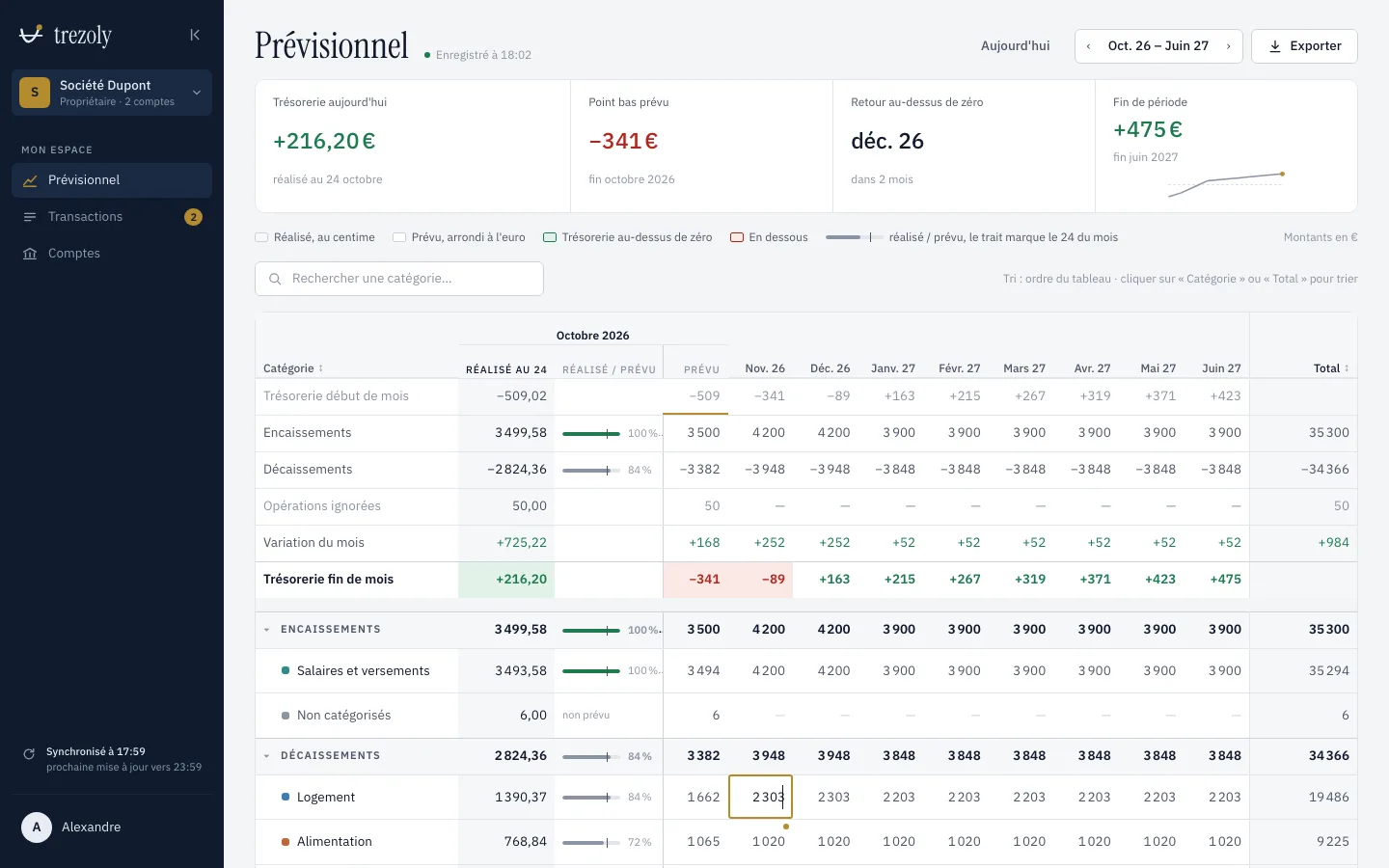Click the orange dot beside Alimentation
Screen dimensions: 1389x868
point(286,842)
